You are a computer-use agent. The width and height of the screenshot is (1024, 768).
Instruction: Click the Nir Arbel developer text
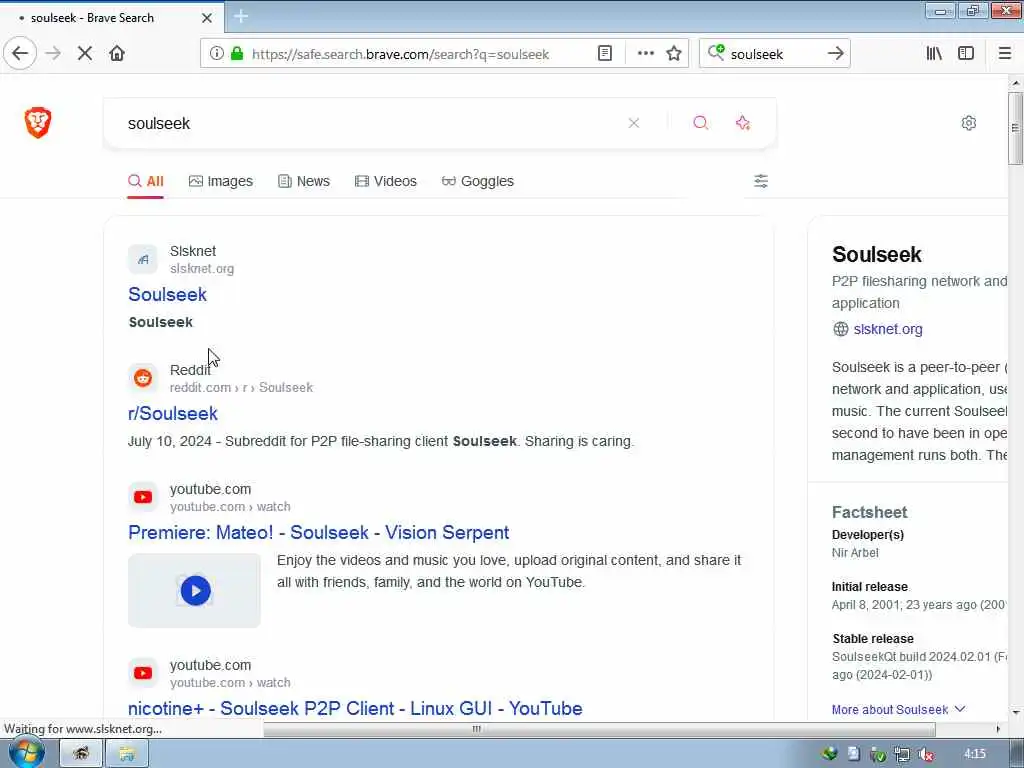coord(855,552)
